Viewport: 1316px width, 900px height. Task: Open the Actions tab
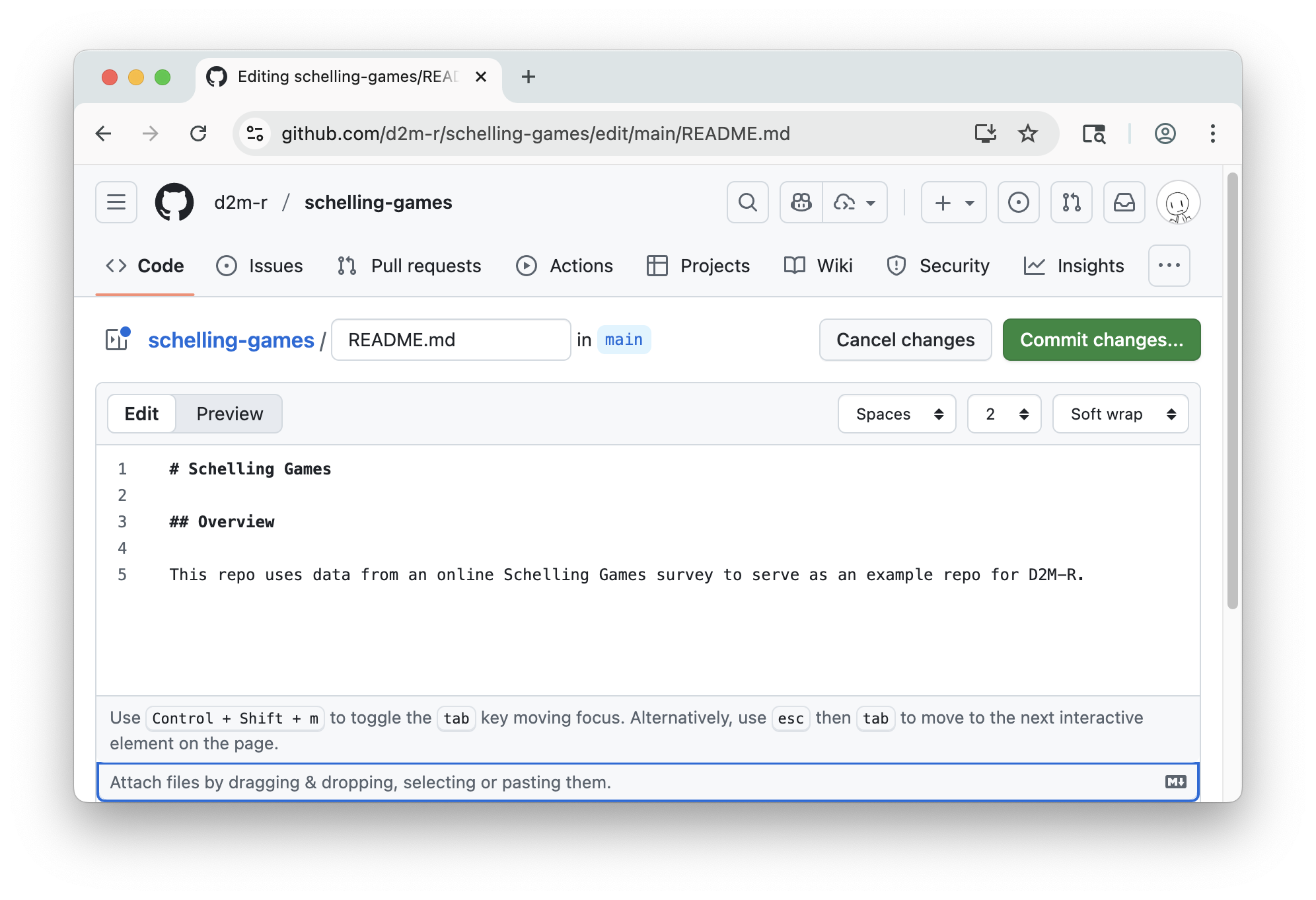coord(565,266)
